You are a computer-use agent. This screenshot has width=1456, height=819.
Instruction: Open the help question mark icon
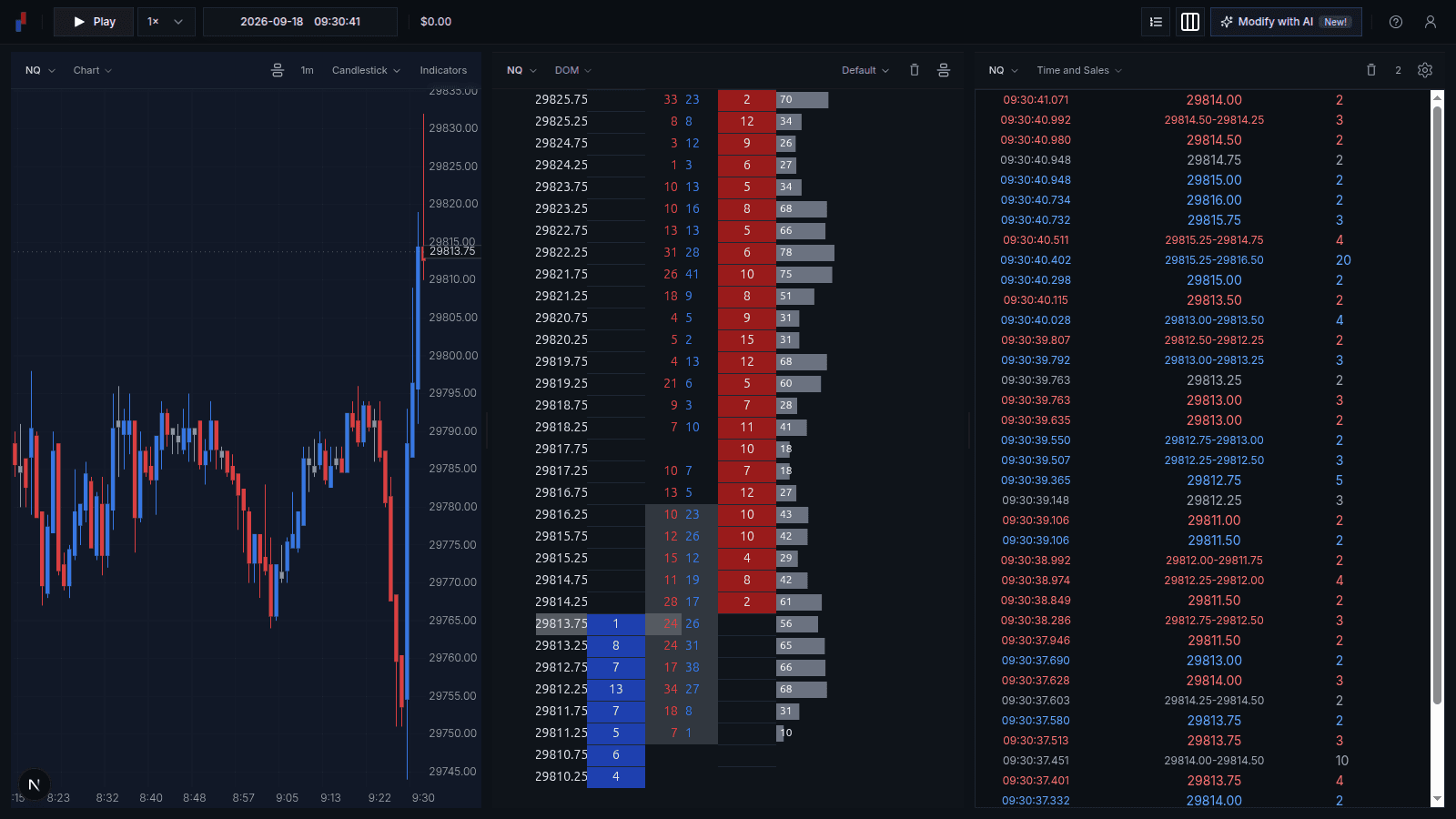[1396, 22]
